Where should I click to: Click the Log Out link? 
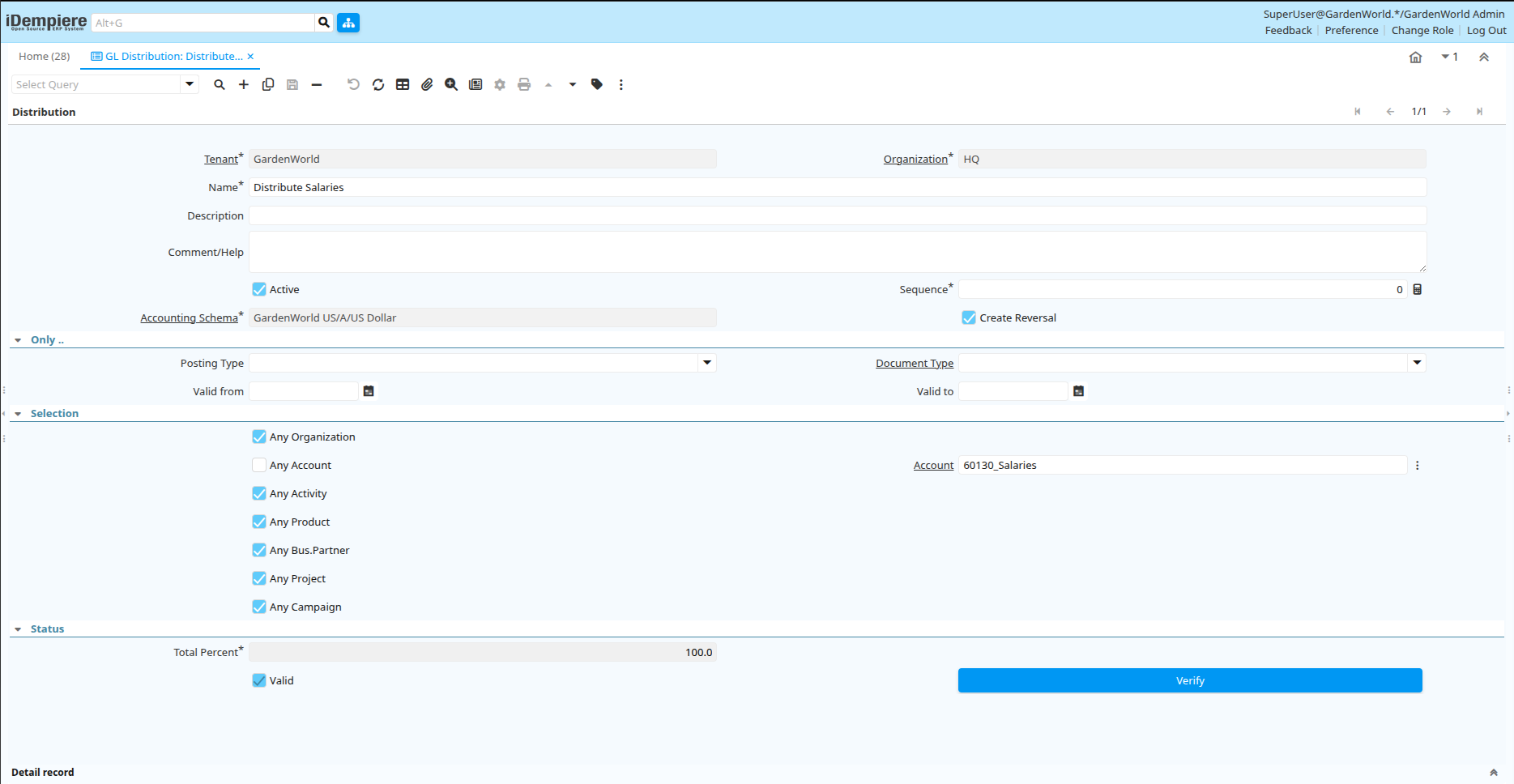(1486, 31)
